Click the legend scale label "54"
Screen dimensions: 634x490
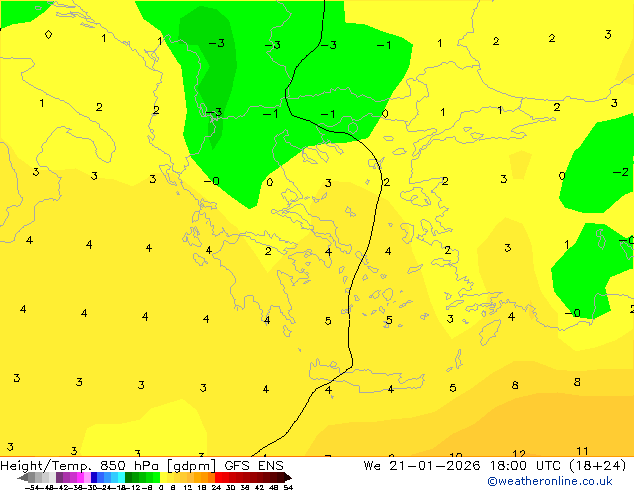tap(288, 487)
